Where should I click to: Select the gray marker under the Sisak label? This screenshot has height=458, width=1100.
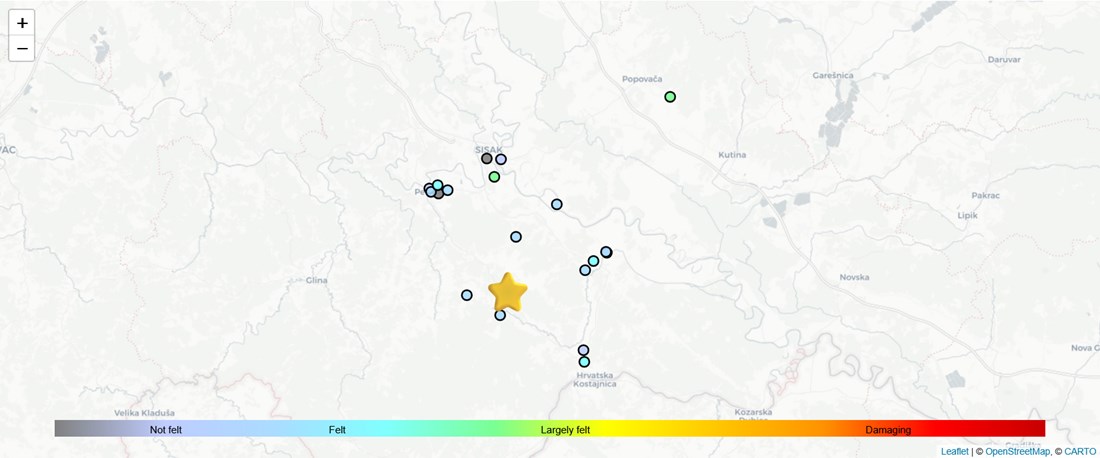tap(487, 158)
